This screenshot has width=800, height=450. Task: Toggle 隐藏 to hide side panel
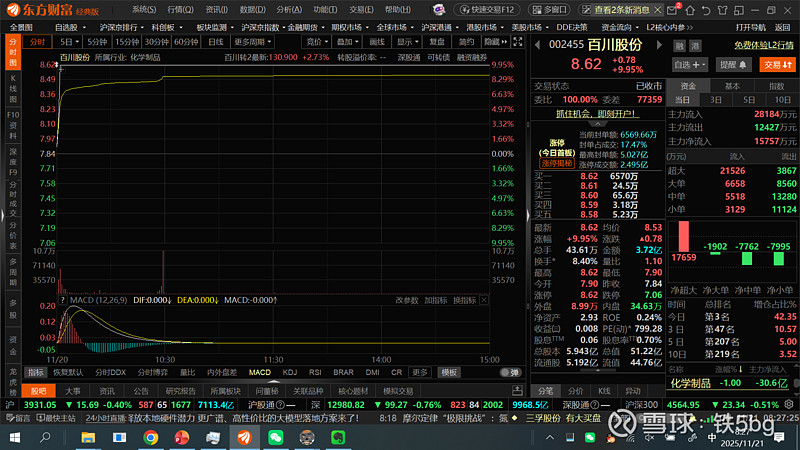click(x=495, y=42)
